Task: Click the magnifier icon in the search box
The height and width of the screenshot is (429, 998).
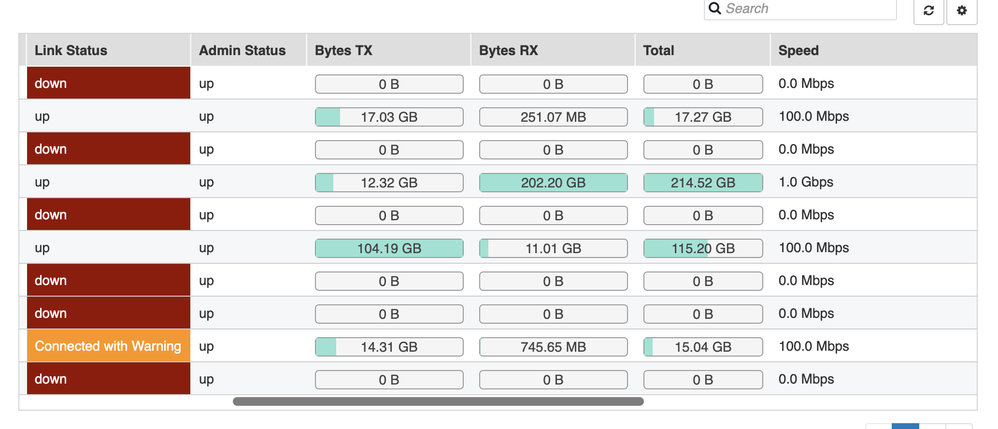Action: [x=714, y=9]
